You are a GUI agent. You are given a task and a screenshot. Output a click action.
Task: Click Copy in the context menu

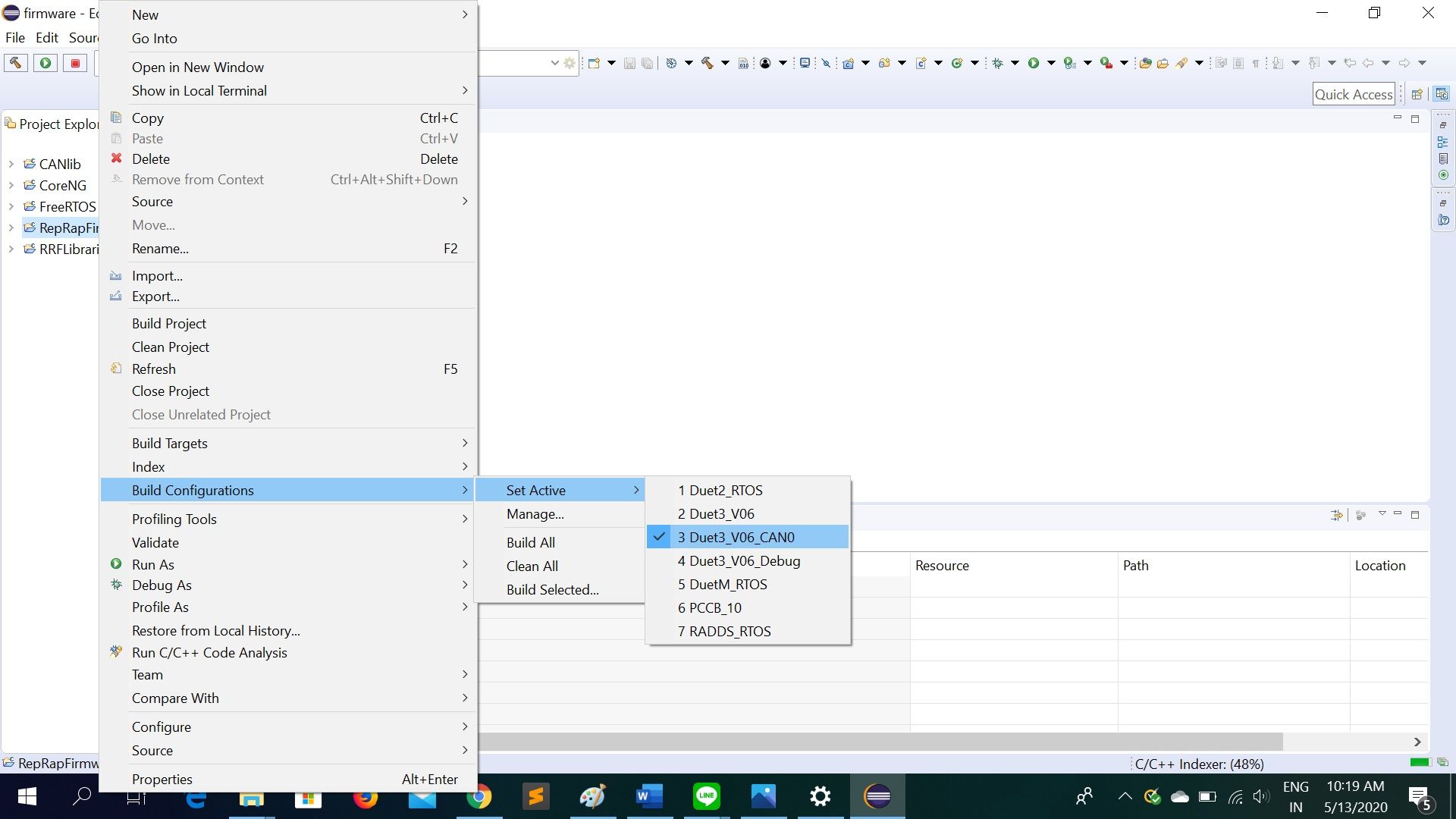[288, 118]
